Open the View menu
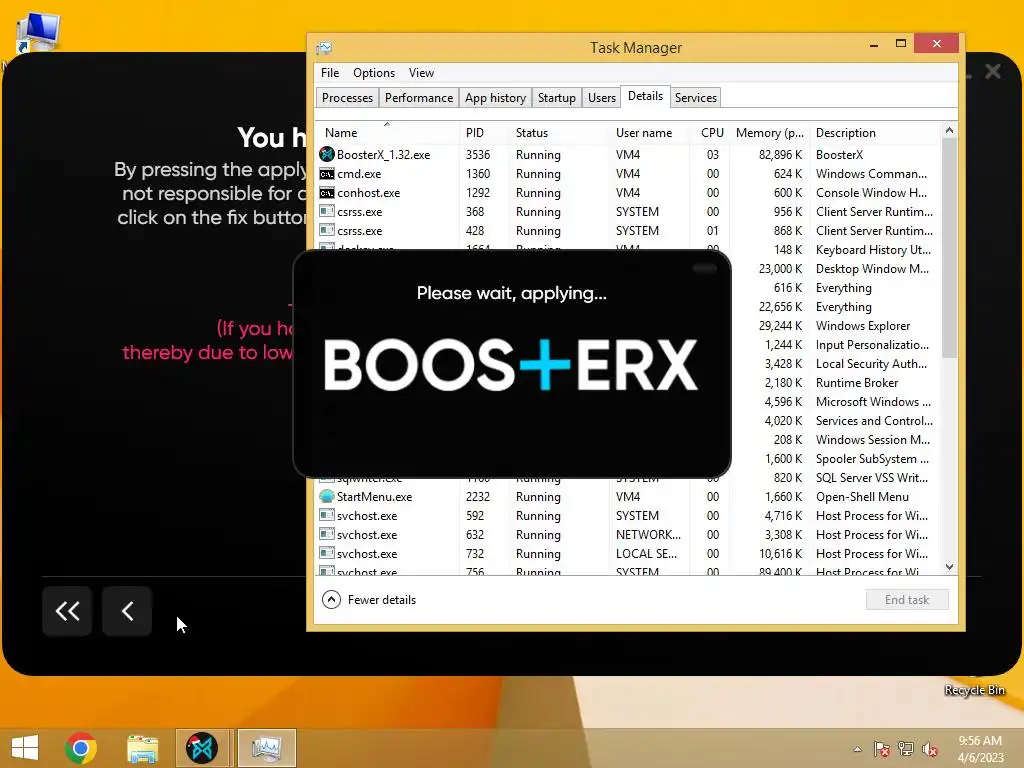Screen dimensions: 1024x768 pyautogui.click(x=421, y=72)
